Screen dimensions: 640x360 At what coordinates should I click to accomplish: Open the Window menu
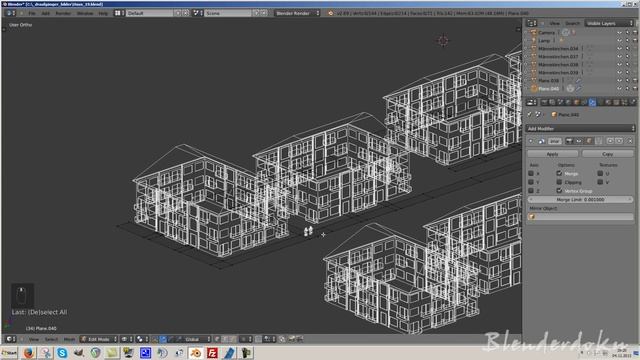click(x=85, y=13)
